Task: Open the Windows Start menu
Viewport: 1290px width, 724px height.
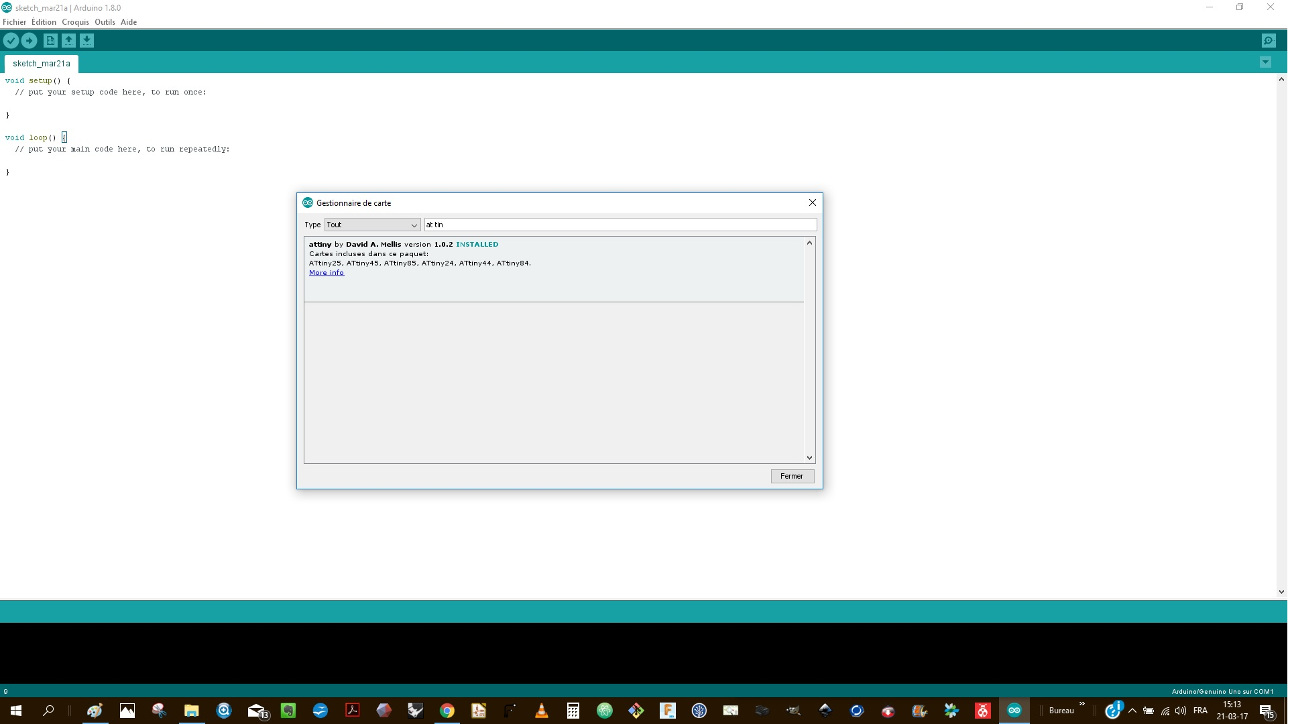Action: point(17,711)
